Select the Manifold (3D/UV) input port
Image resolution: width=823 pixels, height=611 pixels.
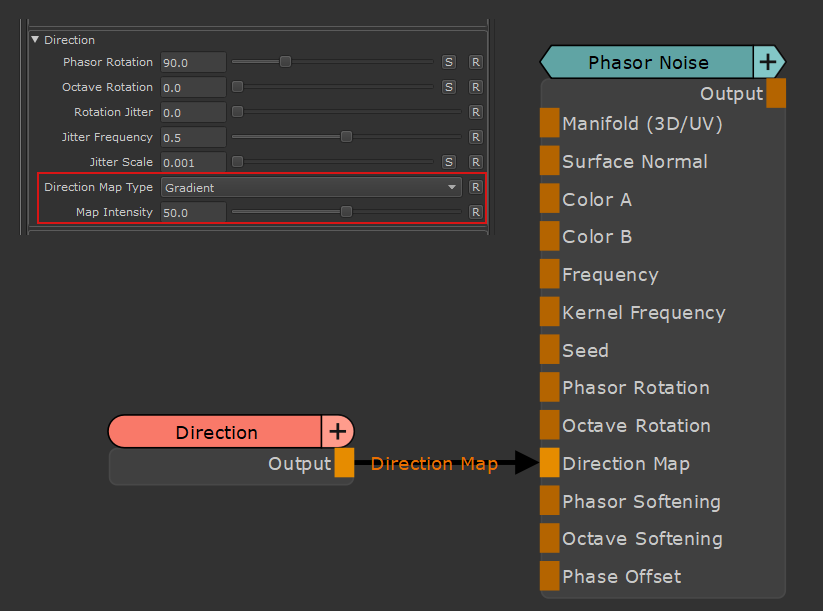550,123
